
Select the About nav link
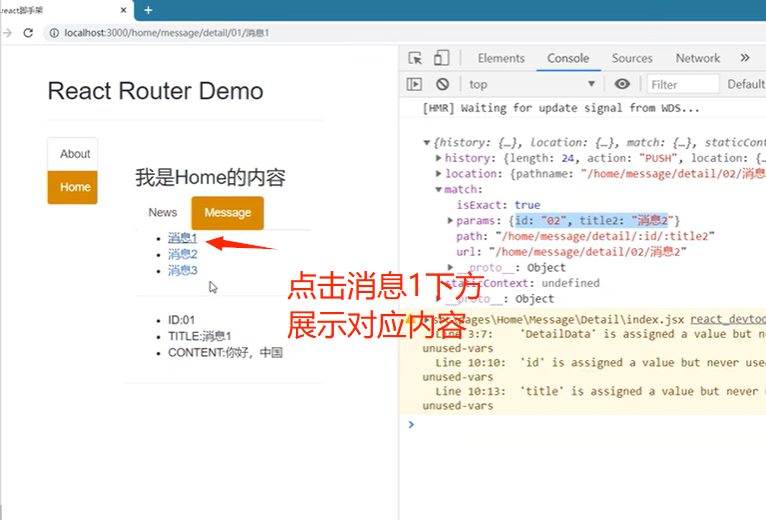tap(72, 154)
